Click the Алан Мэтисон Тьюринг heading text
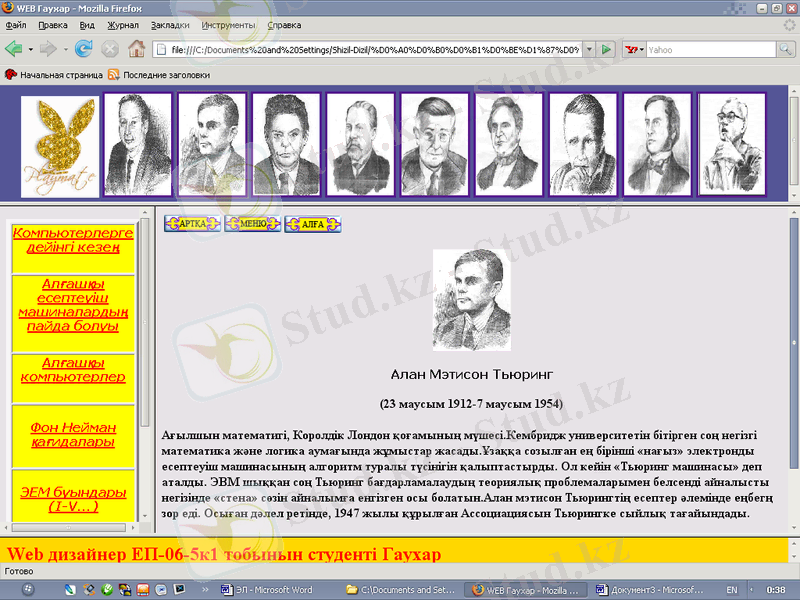This screenshot has height=600, width=800. pos(472,374)
